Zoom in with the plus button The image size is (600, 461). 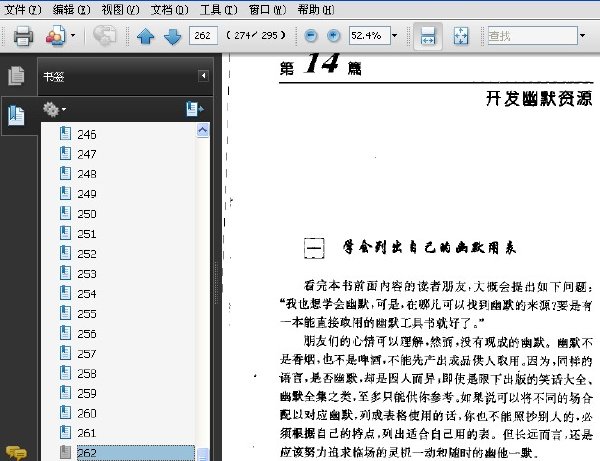(334, 36)
